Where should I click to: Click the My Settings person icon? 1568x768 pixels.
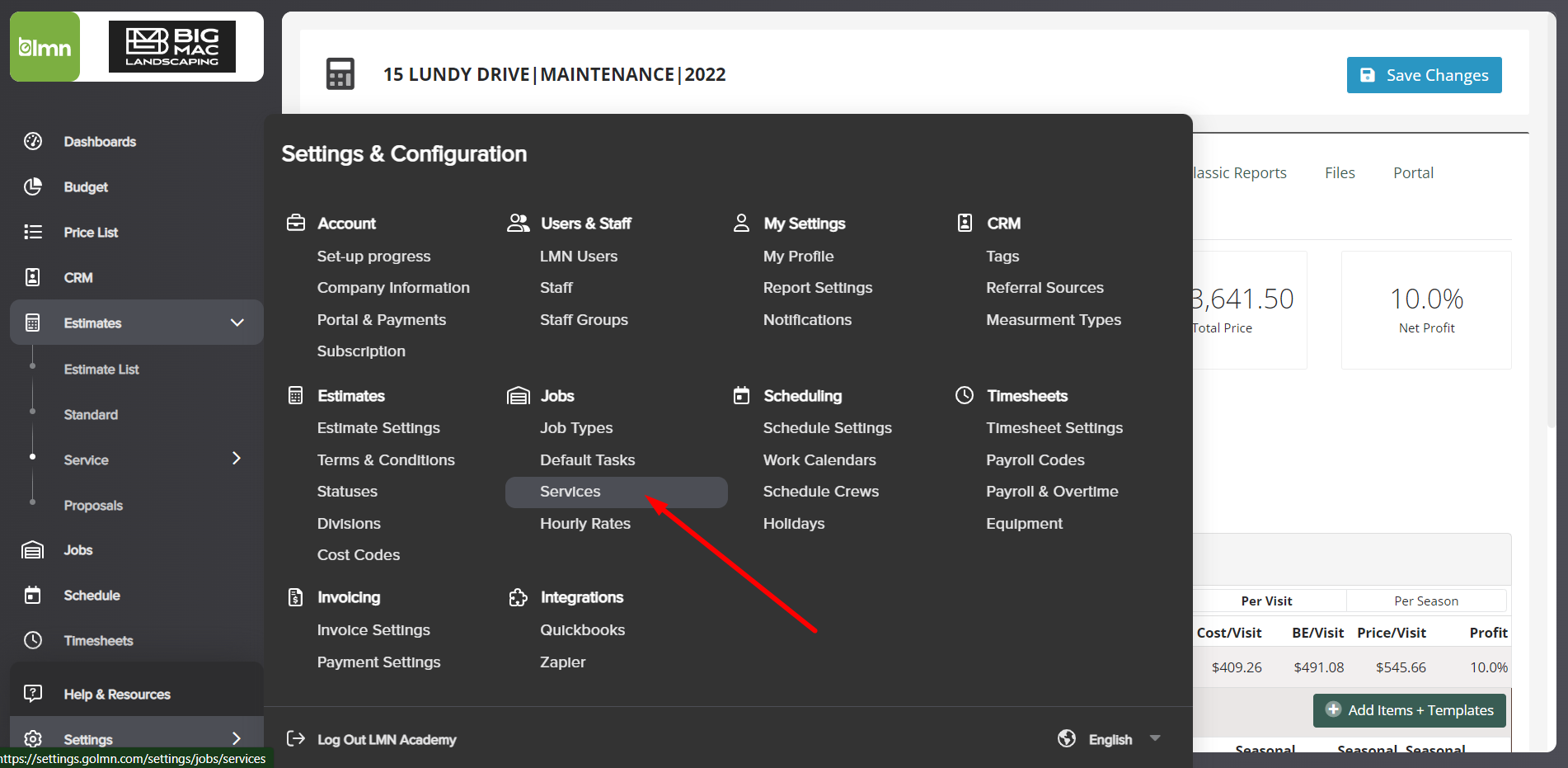[x=741, y=223]
